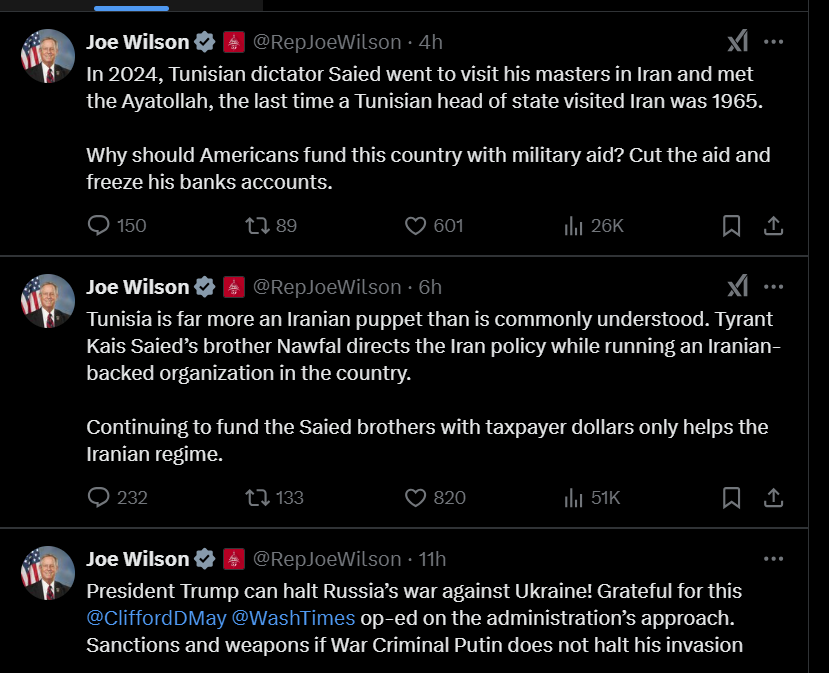Share the 4h tweet about military aid
The height and width of the screenshot is (673, 829).
point(773,226)
